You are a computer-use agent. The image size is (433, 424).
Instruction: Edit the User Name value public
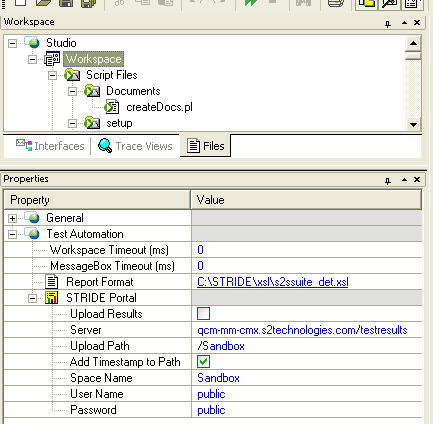[306, 394]
